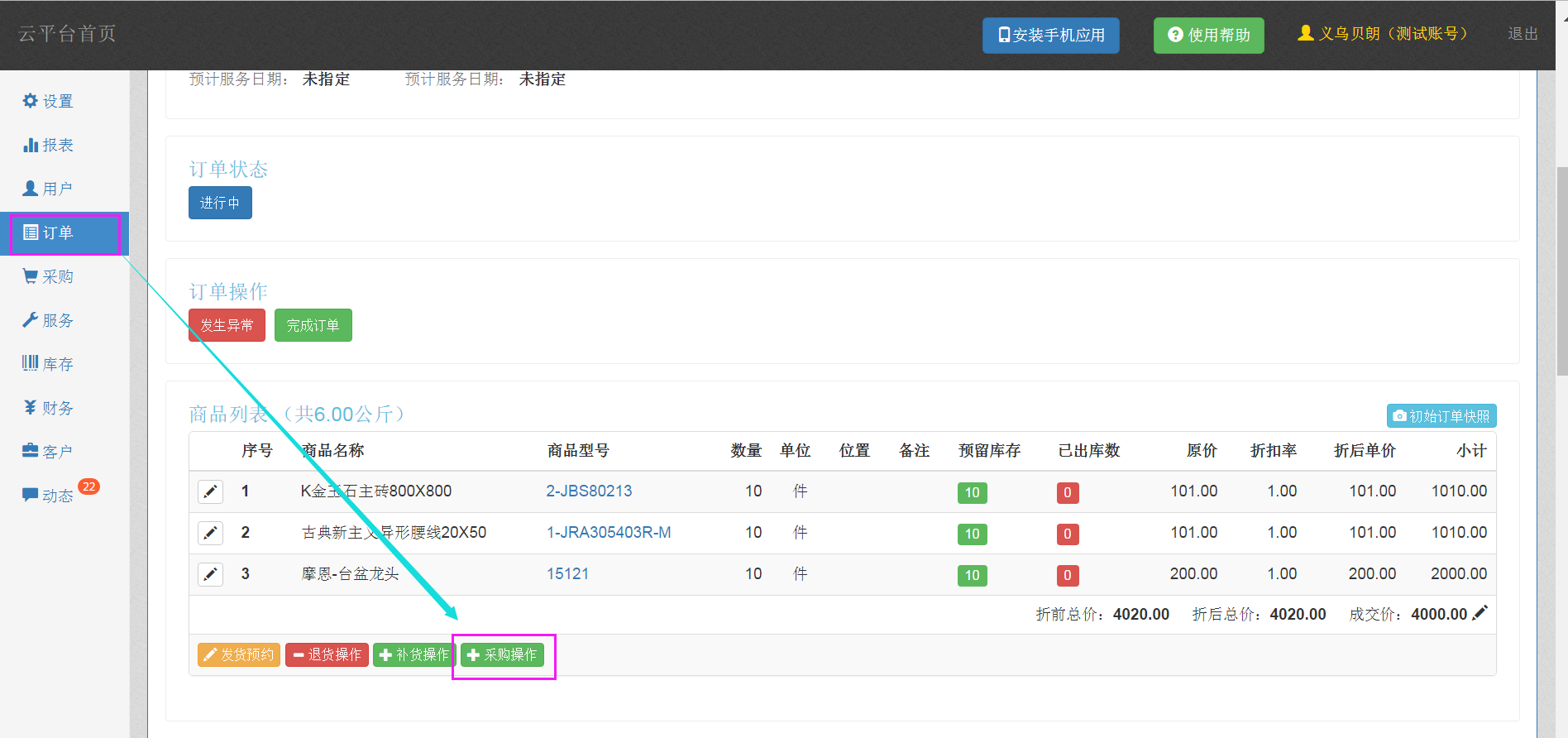Click the list icon beside 订单
The image size is (1568, 738).
pos(31,232)
